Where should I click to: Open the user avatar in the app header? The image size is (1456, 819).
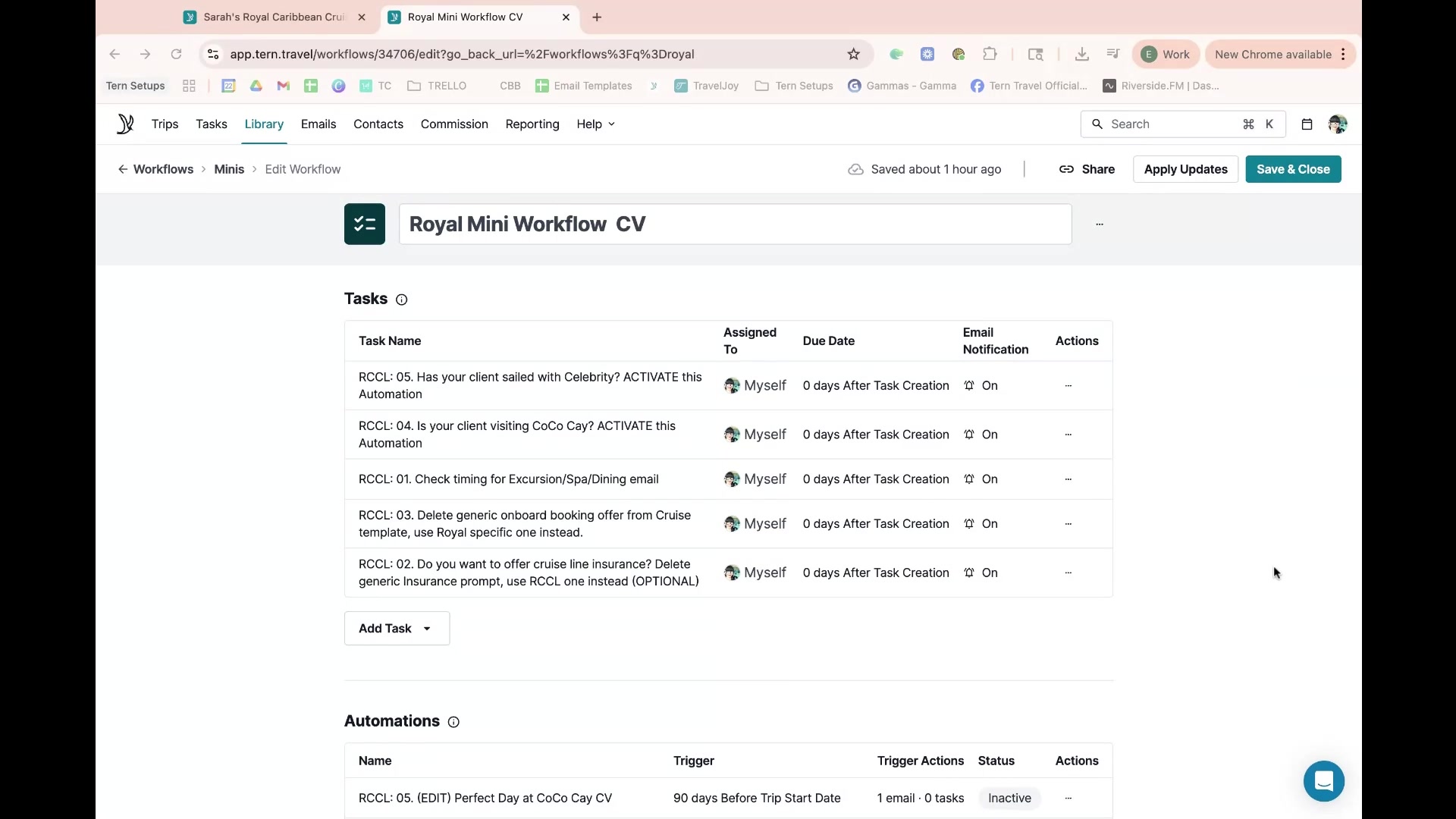coord(1338,124)
